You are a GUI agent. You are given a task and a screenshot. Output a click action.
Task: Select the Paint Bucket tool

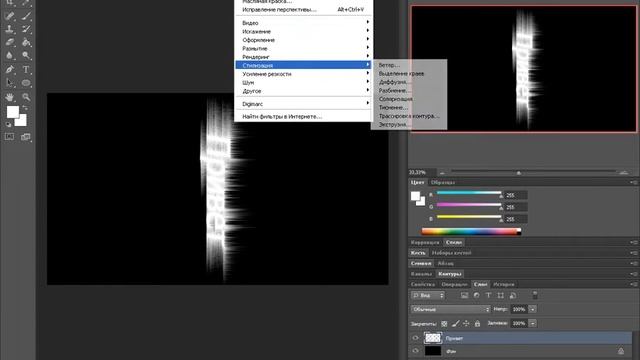coord(26,42)
